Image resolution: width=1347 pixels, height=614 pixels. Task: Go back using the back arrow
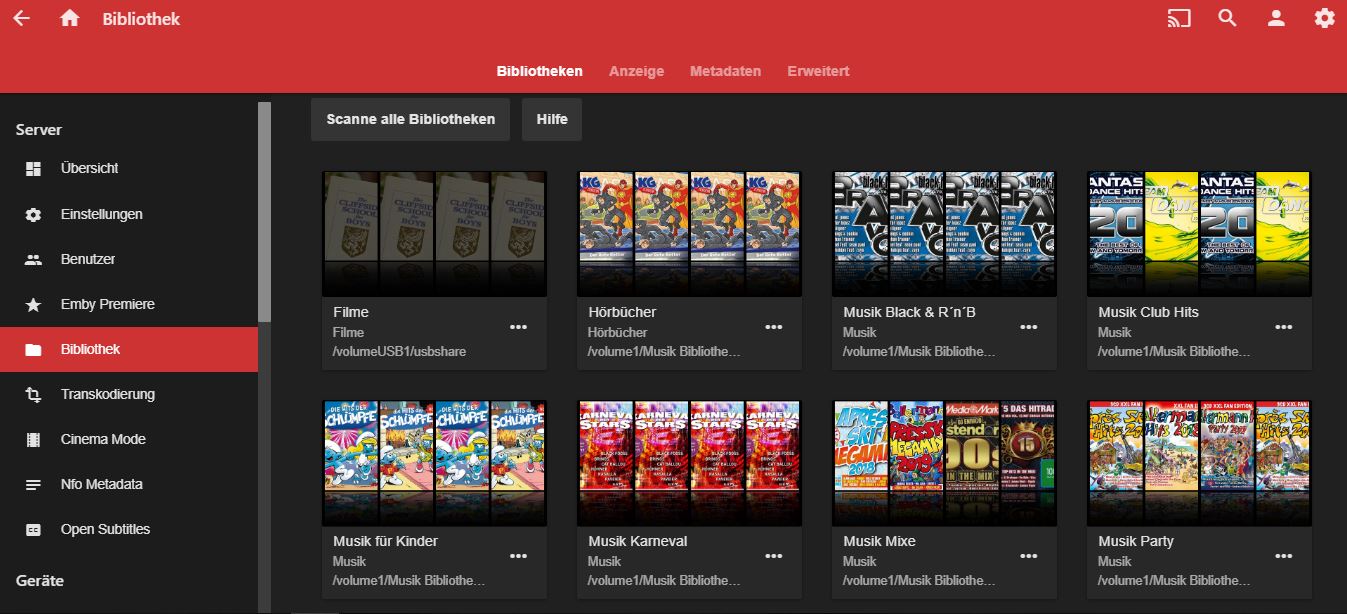21,18
